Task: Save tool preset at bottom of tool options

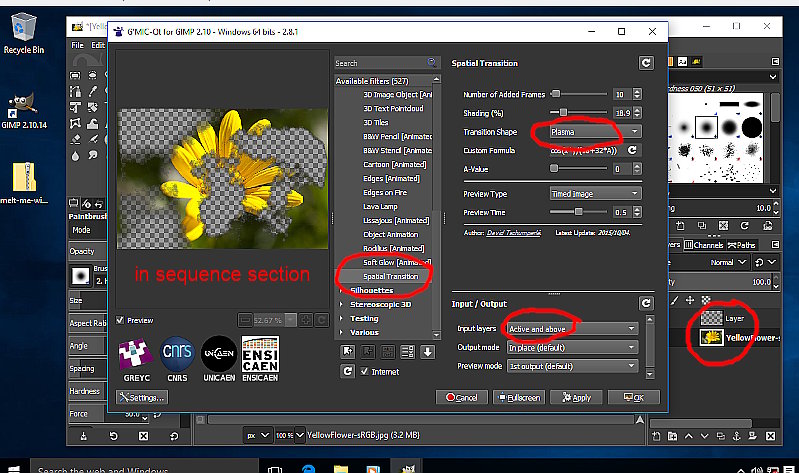Action: [x=84, y=436]
